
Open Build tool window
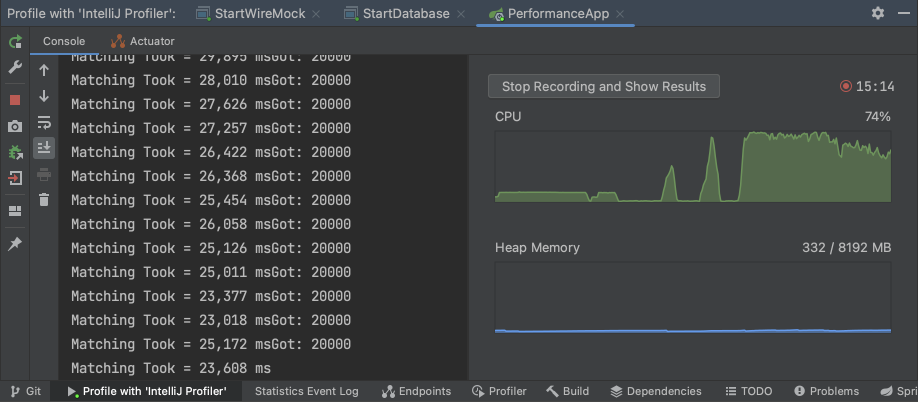567,391
